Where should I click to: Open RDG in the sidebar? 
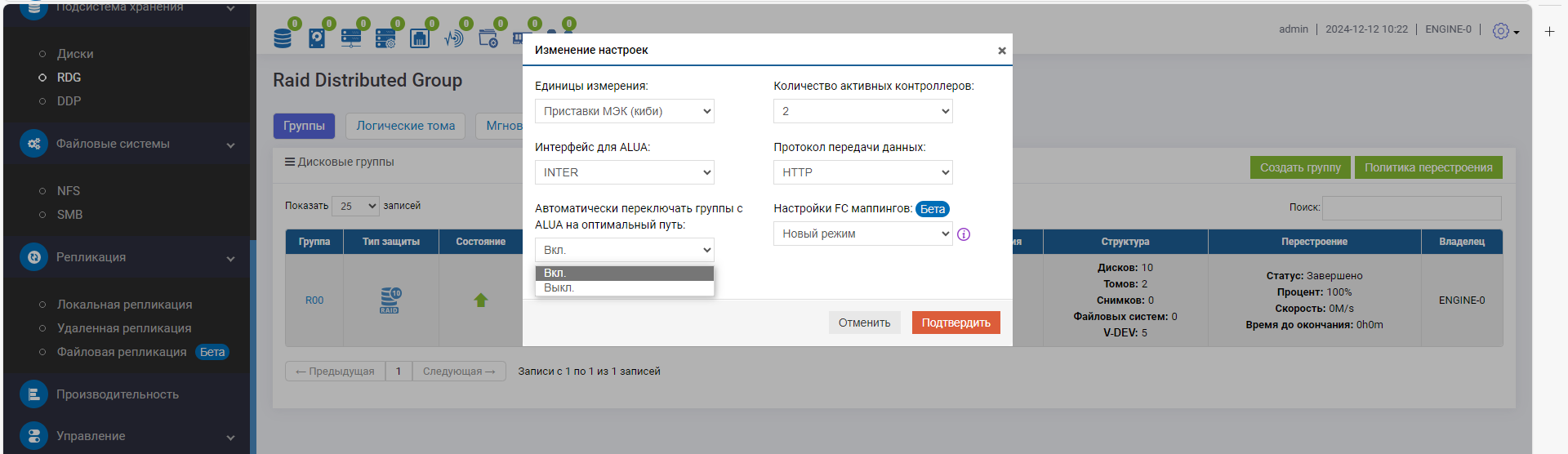69,78
